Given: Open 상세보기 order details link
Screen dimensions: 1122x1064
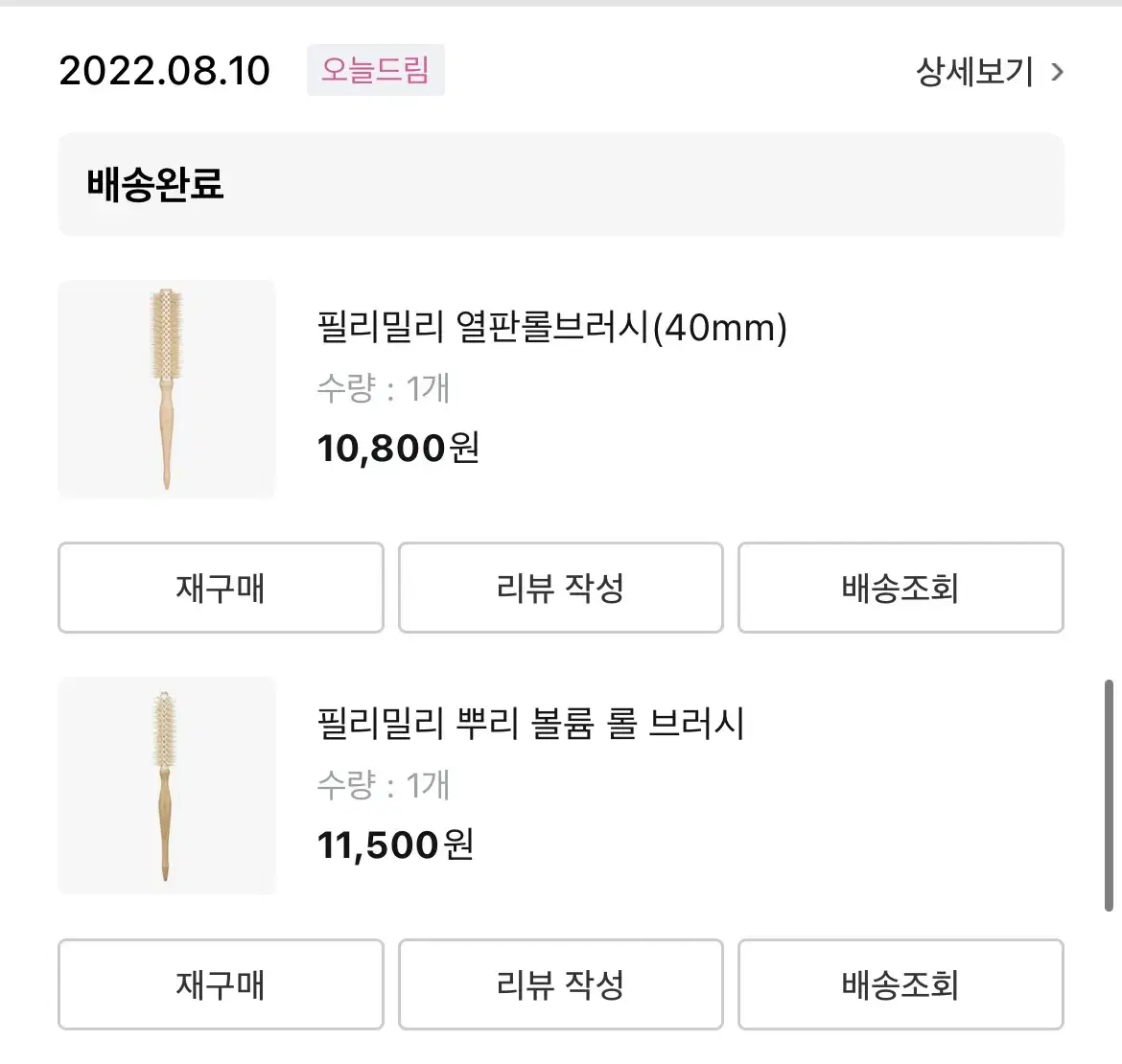Looking at the screenshot, I should point(974,72).
